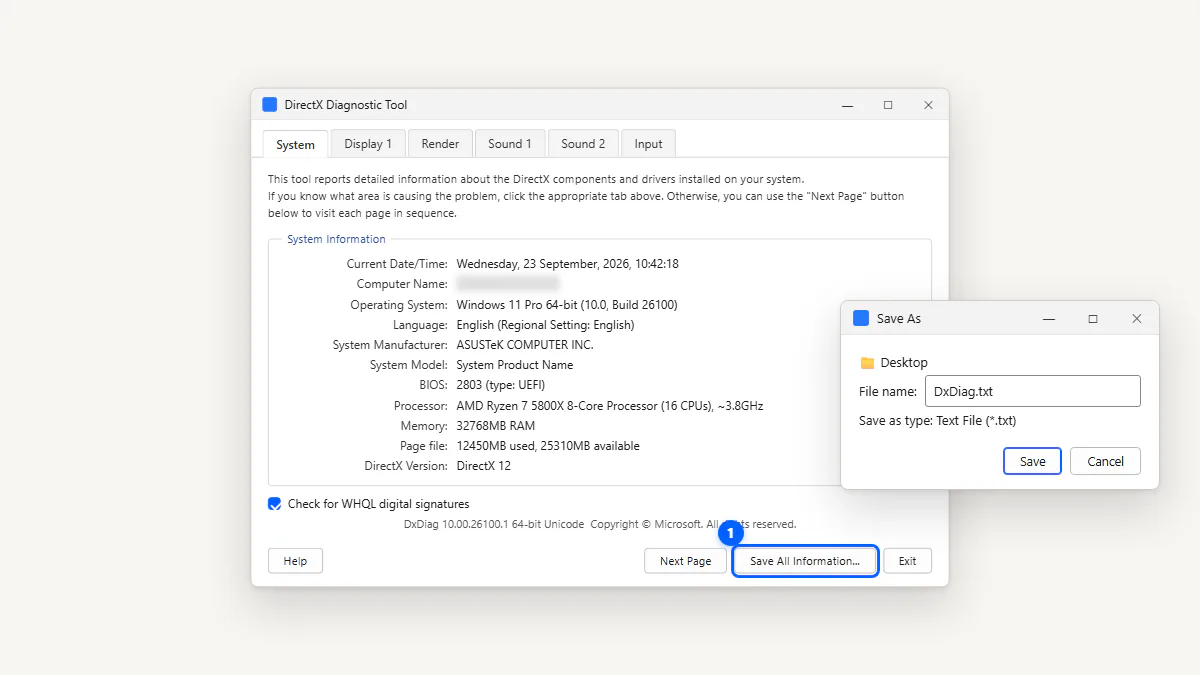This screenshot has height=675, width=1200.
Task: Click the DirectX Diagnostic Tool title icon
Action: pos(270,105)
